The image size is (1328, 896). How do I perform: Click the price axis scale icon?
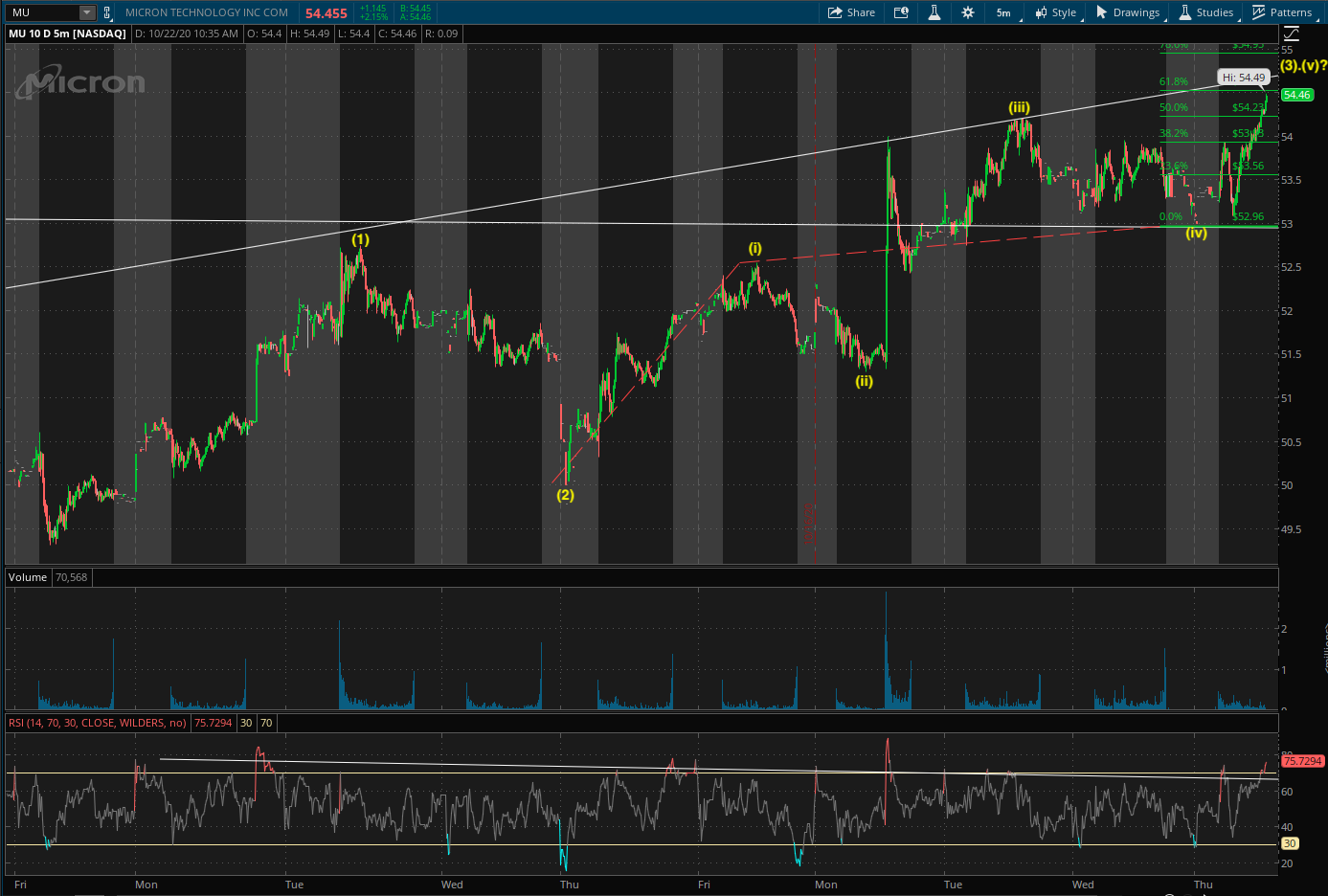click(1291, 34)
